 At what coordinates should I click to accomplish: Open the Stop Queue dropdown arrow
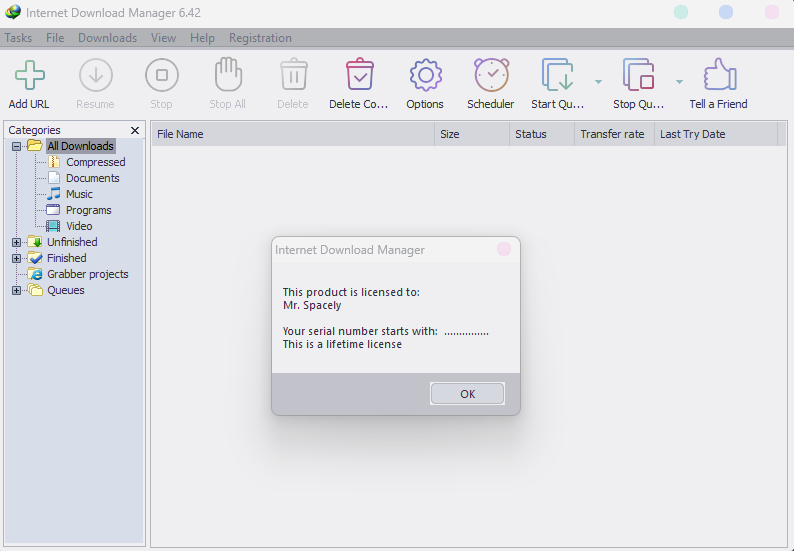(680, 82)
